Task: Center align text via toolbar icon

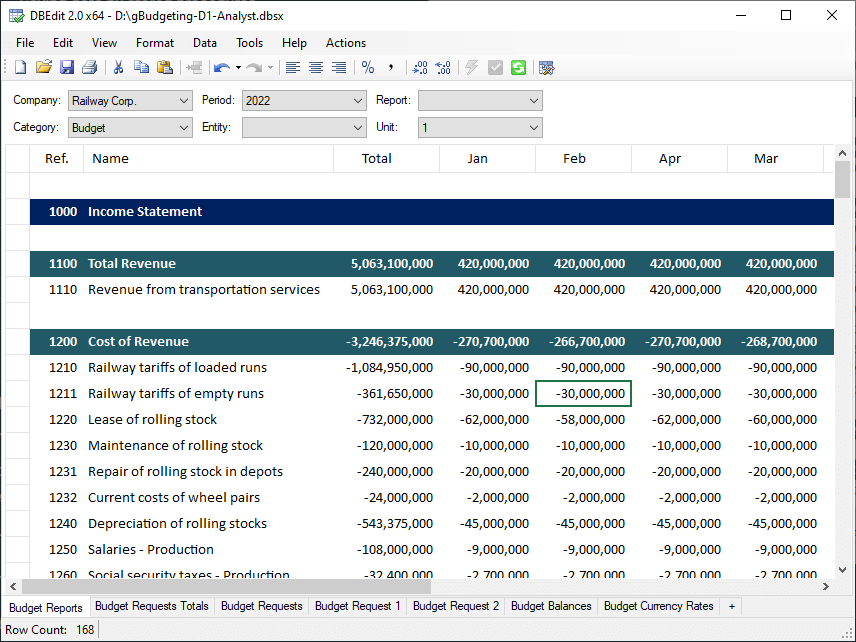Action: pos(316,68)
